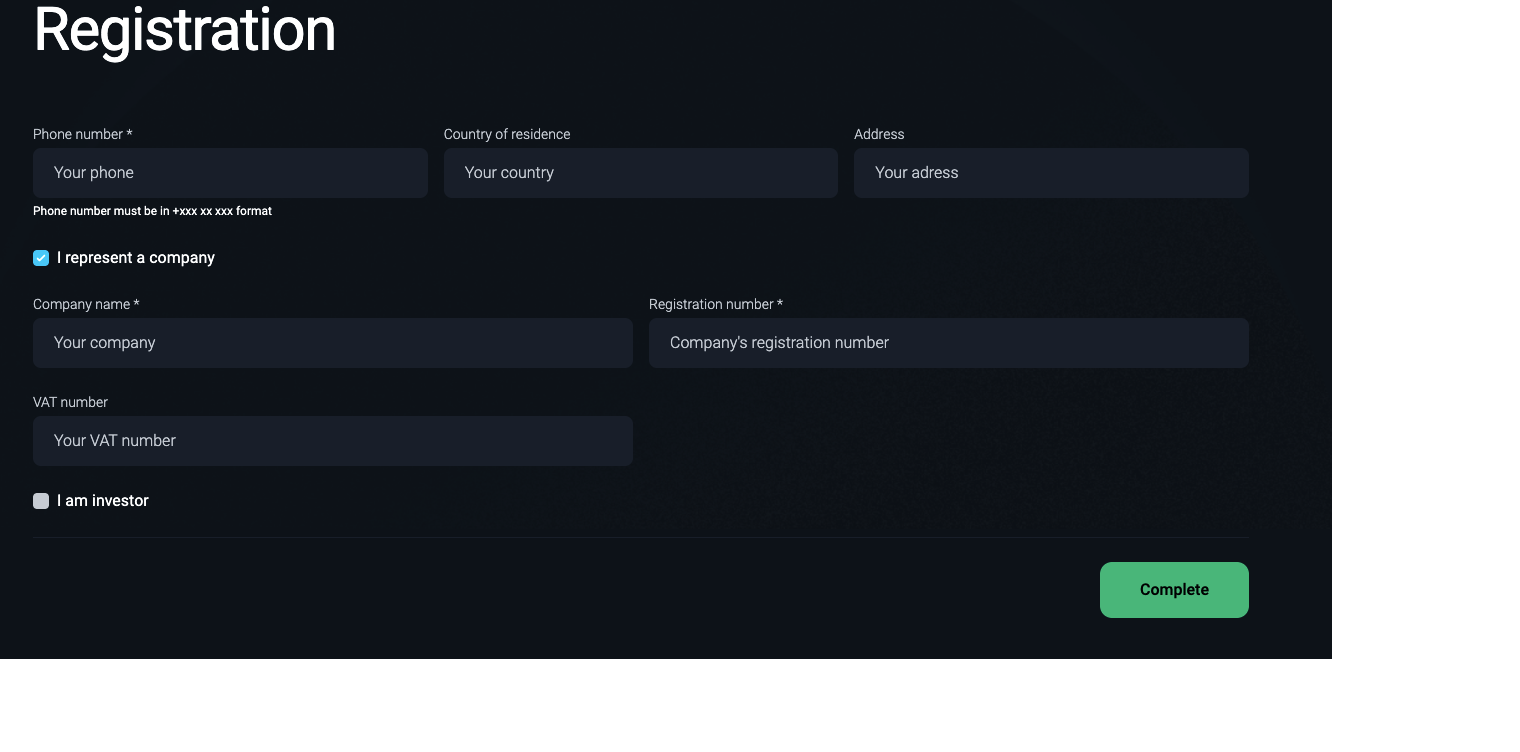Click the 'Company name *' label
This screenshot has height=752, width=1520.
(x=86, y=304)
